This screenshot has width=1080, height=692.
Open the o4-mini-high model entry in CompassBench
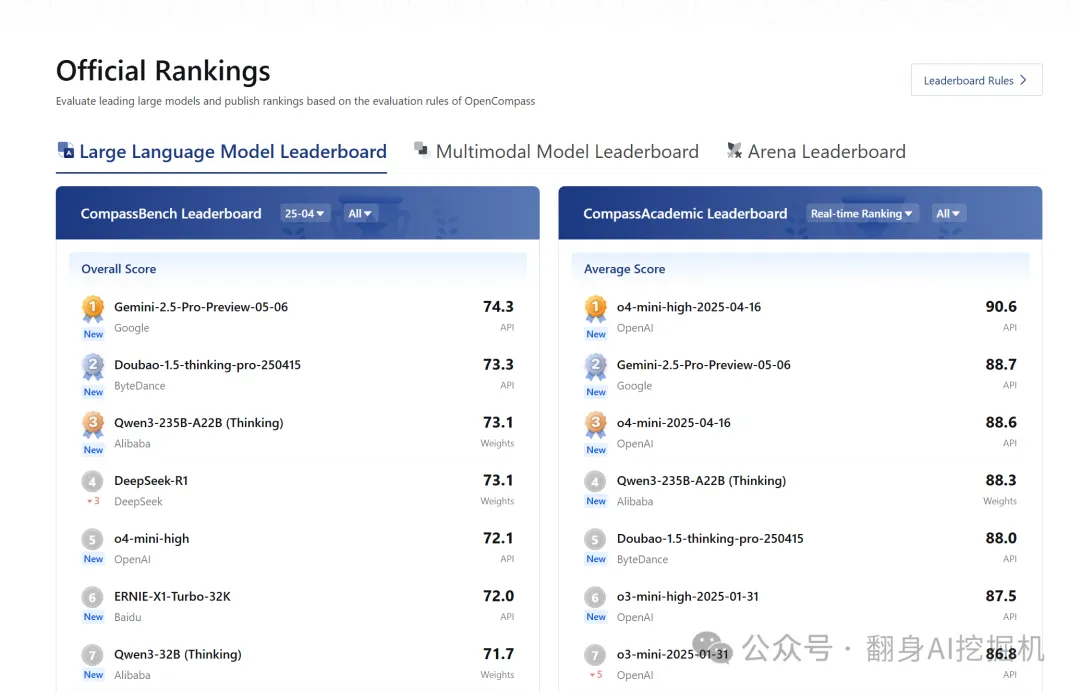[151, 538]
